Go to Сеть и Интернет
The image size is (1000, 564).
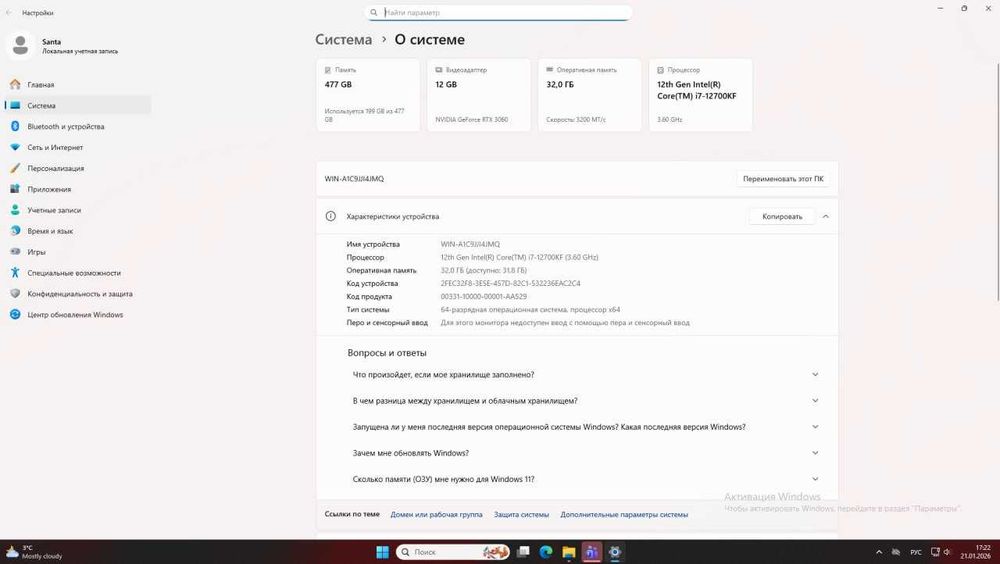click(x=78, y=147)
